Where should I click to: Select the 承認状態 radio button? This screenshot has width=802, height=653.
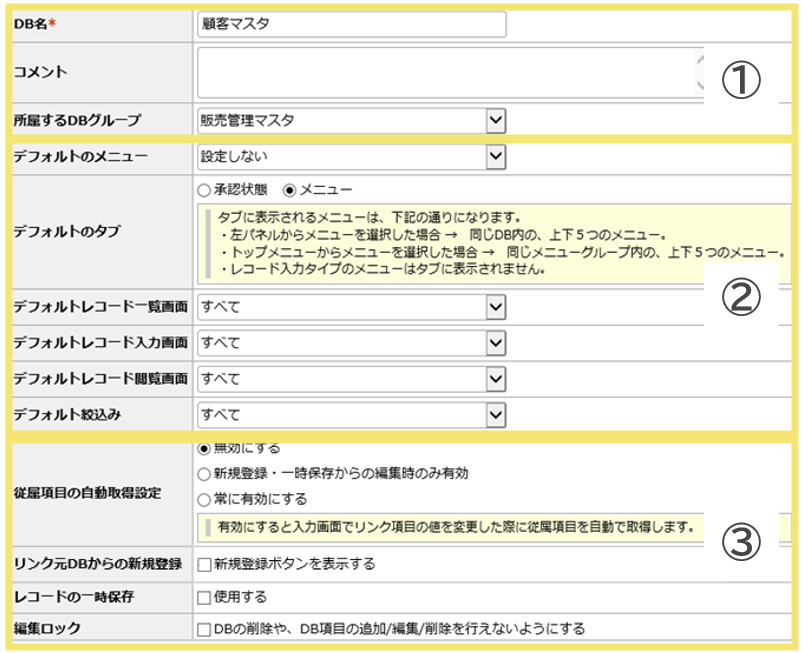pyautogui.click(x=204, y=189)
